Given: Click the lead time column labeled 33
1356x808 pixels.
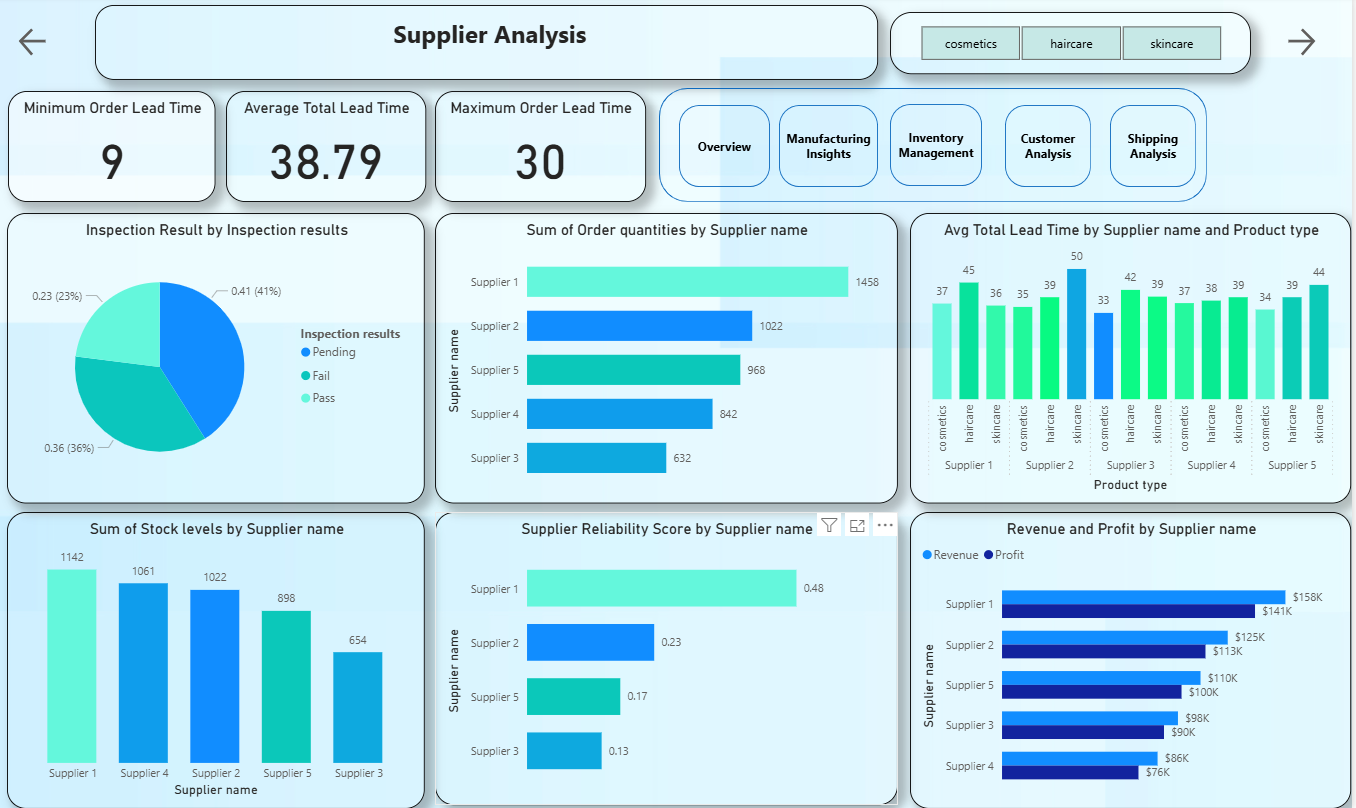Looking at the screenshot, I should (1103, 356).
